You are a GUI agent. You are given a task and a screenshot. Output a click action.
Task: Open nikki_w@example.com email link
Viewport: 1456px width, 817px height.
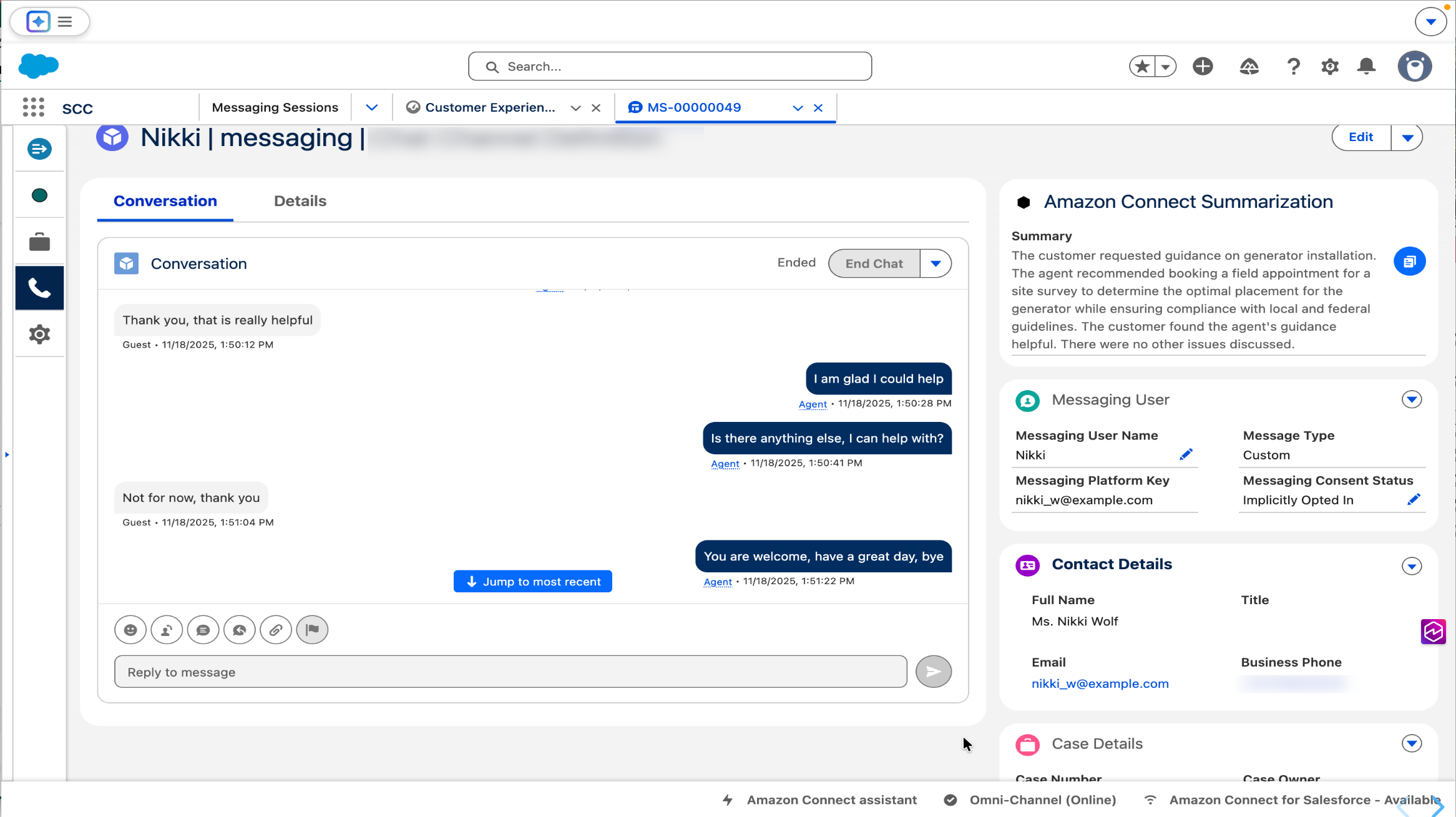click(x=1100, y=683)
